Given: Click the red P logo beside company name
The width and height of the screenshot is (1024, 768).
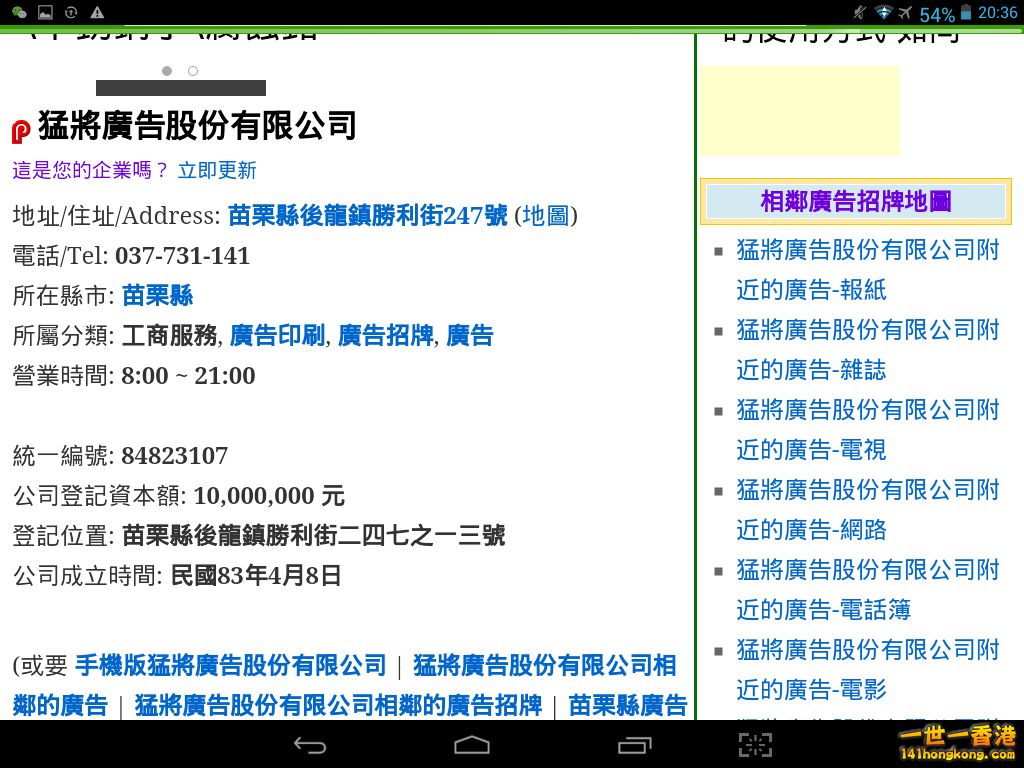Looking at the screenshot, I should (21, 131).
